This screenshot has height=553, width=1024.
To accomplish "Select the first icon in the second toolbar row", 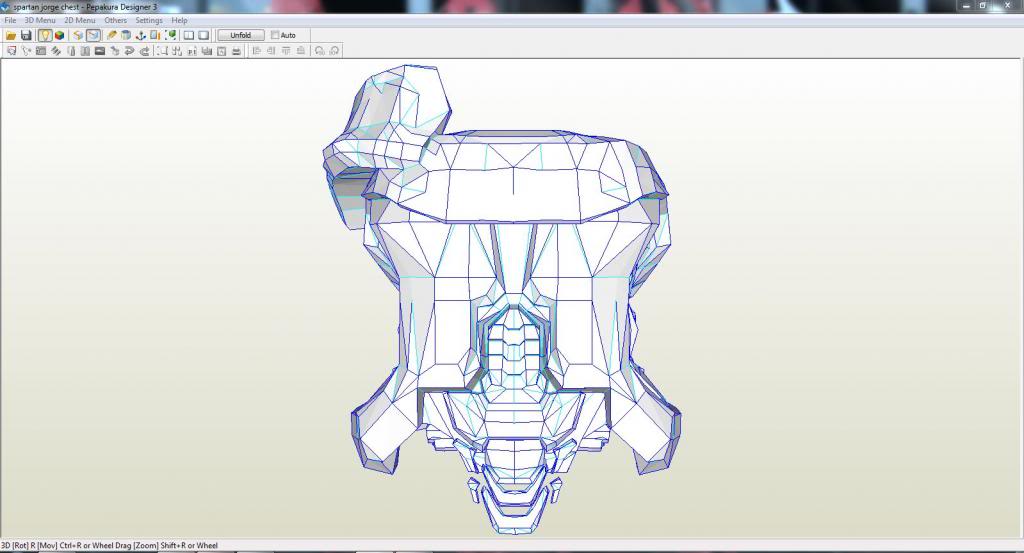I will (x=11, y=51).
